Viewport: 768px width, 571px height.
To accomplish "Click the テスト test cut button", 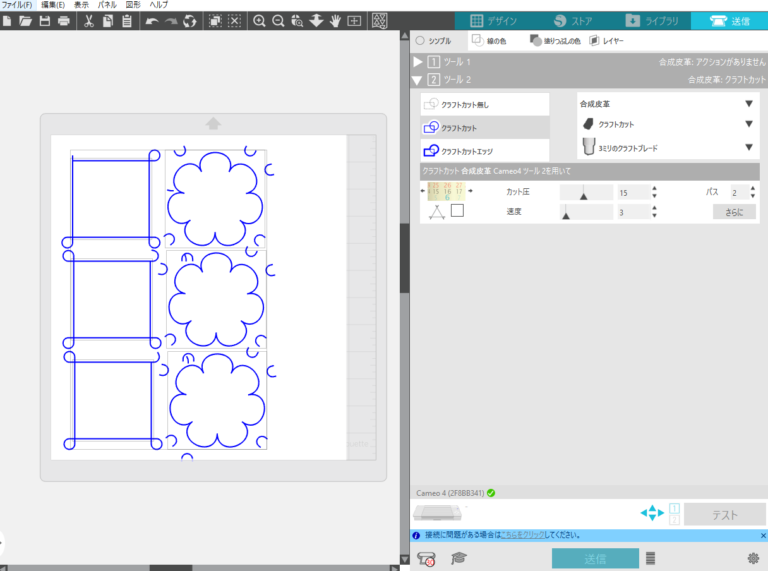I will 724,514.
